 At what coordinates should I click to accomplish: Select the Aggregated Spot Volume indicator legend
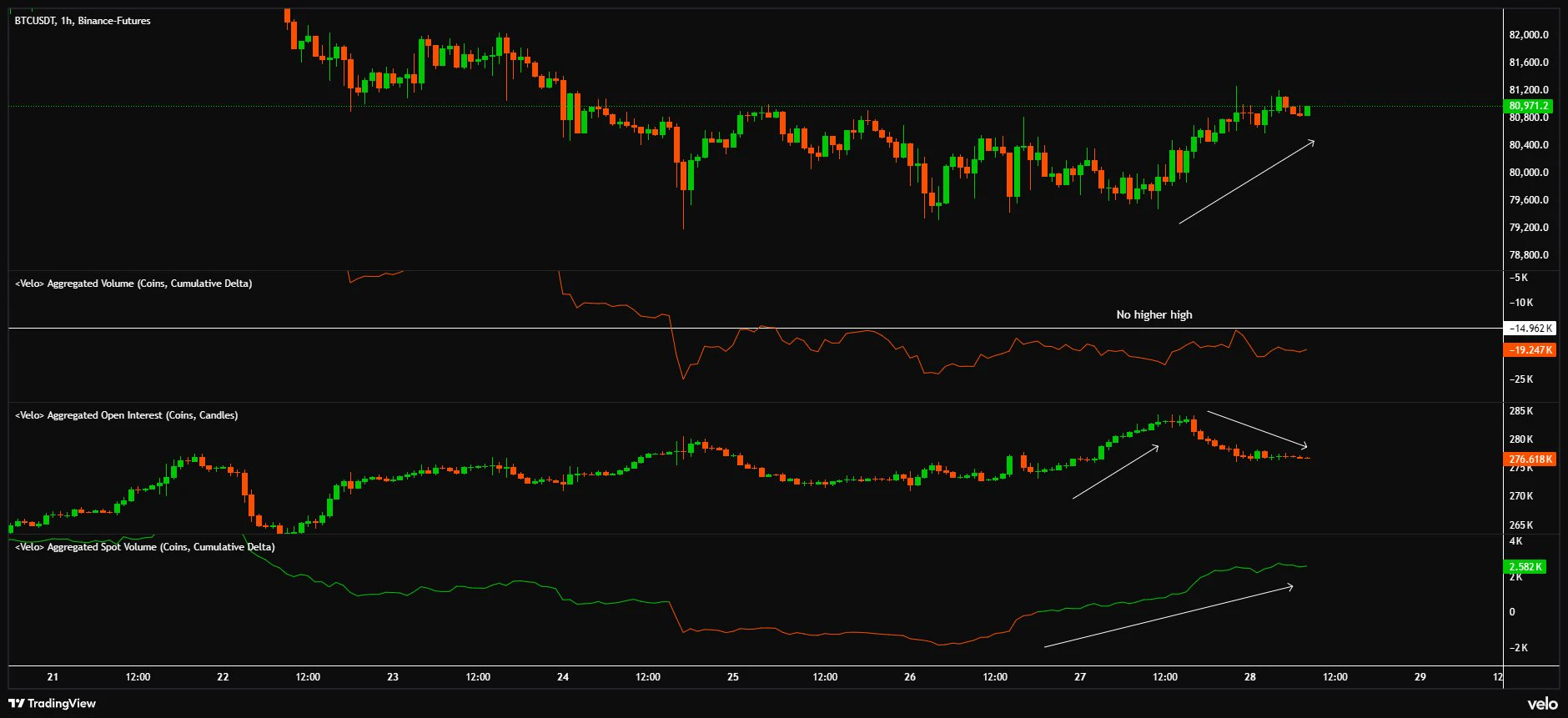(x=145, y=547)
